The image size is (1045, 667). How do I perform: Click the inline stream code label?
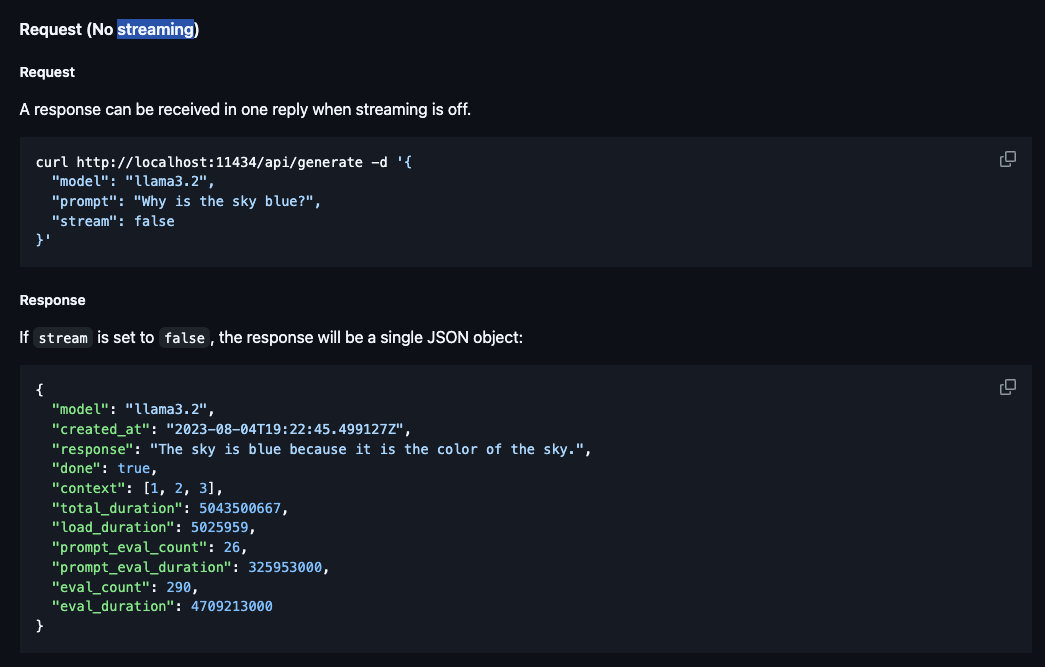coord(63,338)
